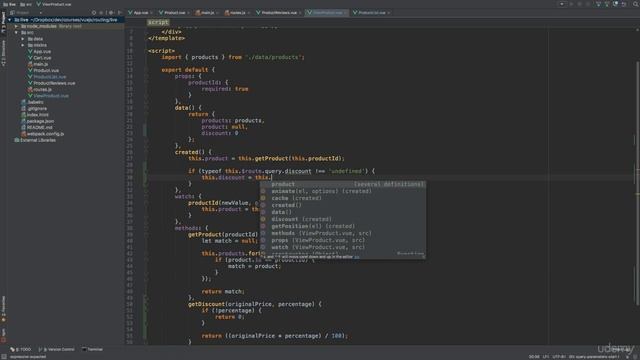640x360 pixels.
Task: Click the 'live' breadcrumb in navigation bar
Action: point(9,4)
